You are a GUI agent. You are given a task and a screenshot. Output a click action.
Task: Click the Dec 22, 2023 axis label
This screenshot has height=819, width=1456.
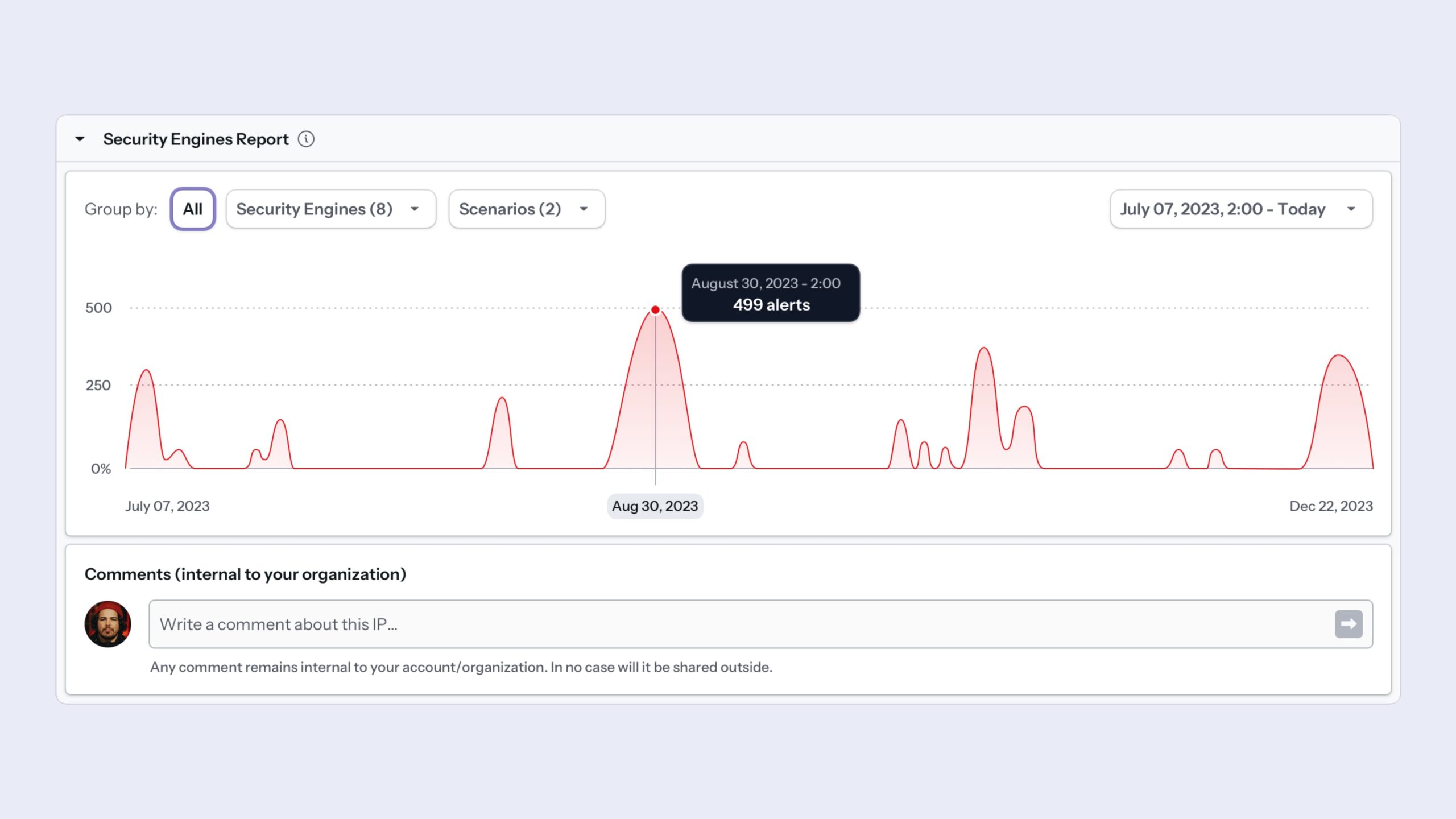[1331, 506]
